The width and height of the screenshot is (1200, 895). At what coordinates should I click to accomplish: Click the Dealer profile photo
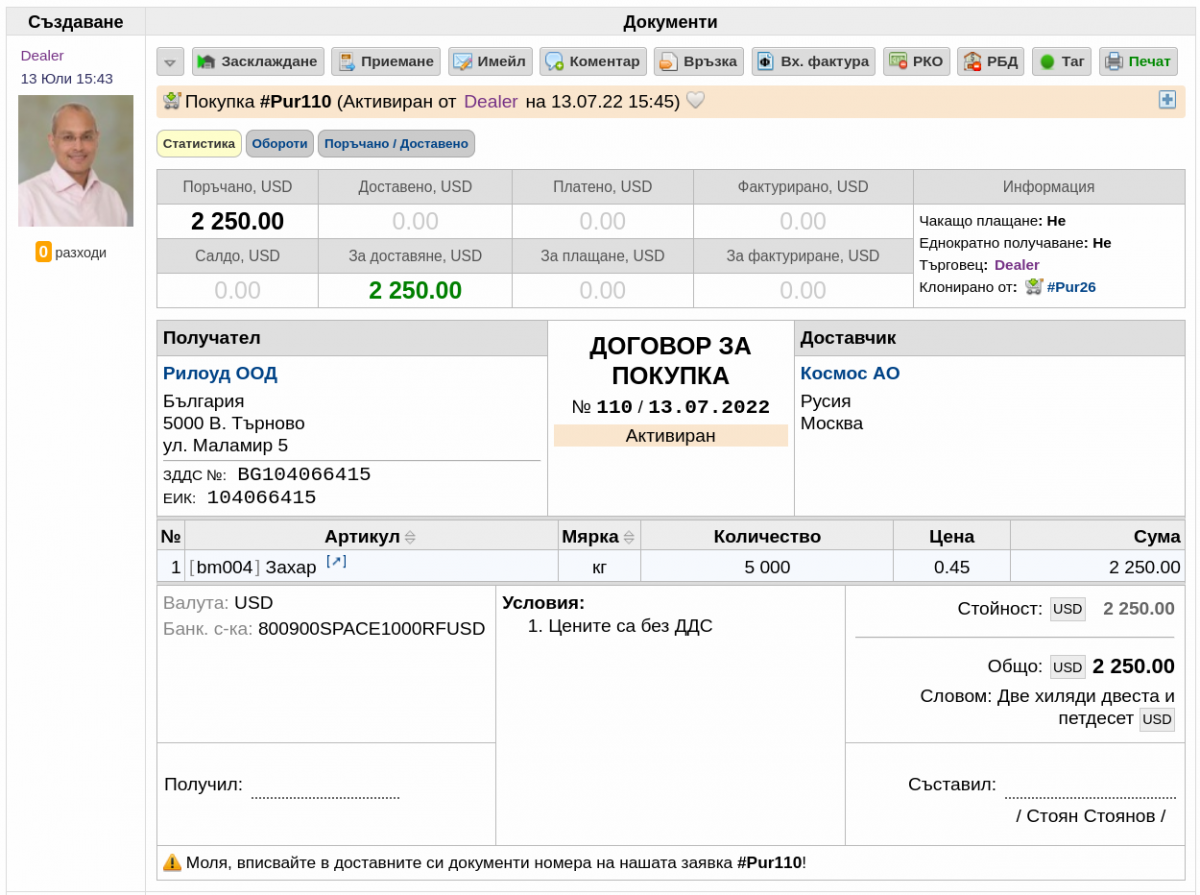(75, 161)
